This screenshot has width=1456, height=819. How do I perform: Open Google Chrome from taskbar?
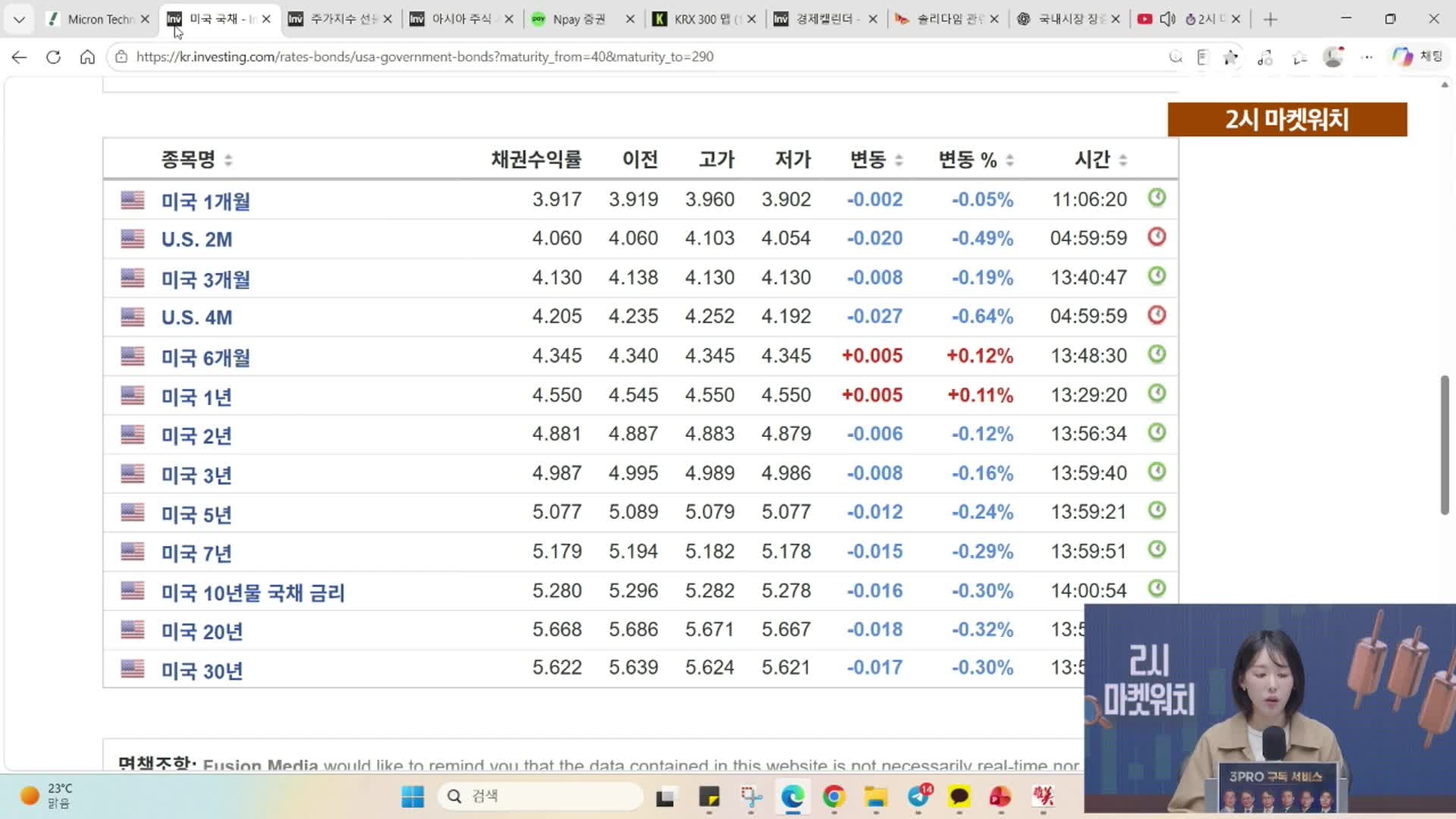[834, 796]
